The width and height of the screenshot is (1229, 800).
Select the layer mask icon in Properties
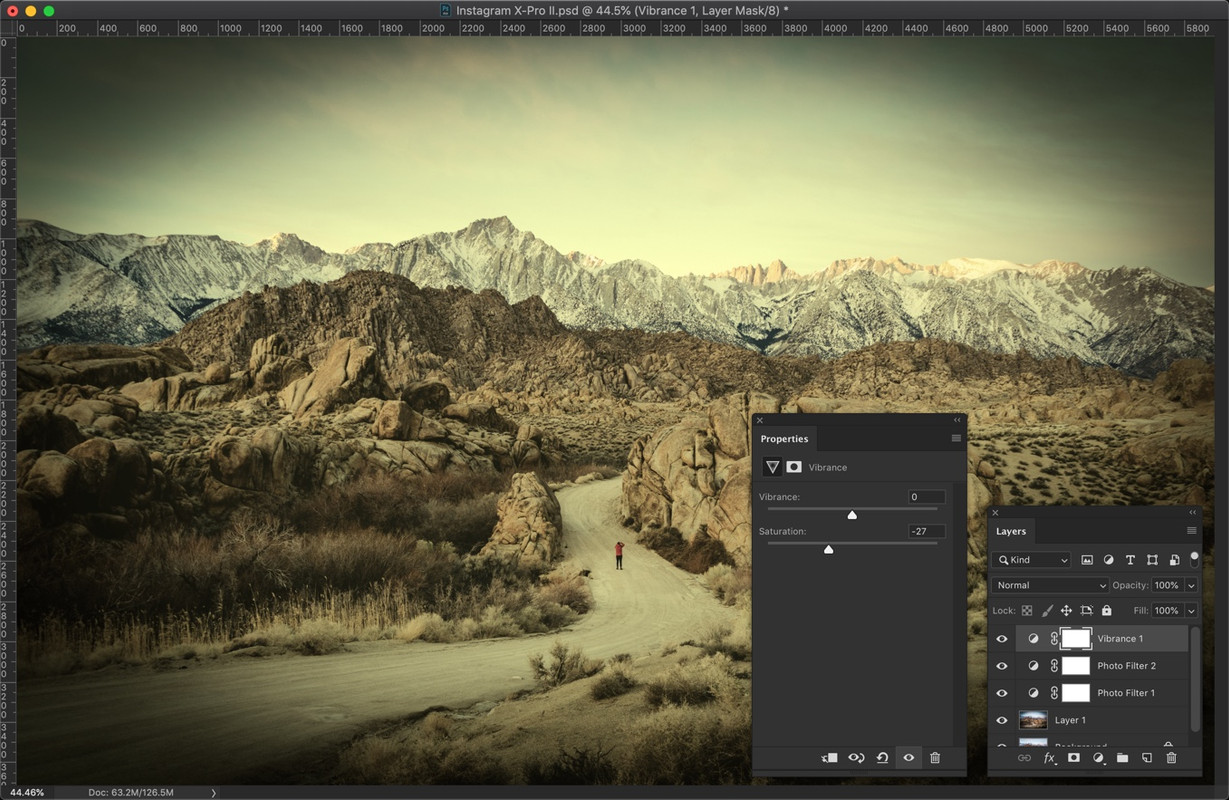point(794,467)
